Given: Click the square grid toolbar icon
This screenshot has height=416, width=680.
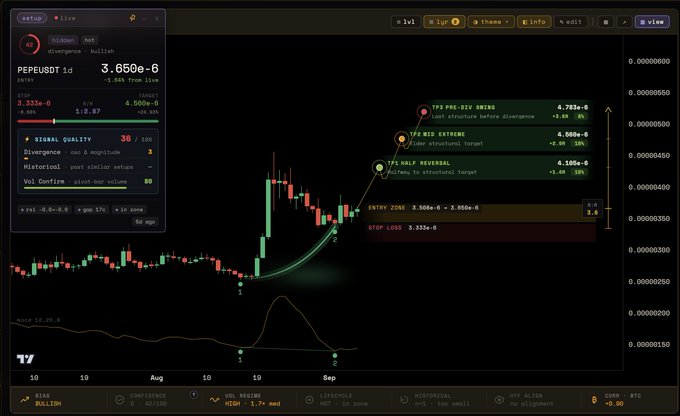Looking at the screenshot, I should pyautogui.click(x=606, y=22).
